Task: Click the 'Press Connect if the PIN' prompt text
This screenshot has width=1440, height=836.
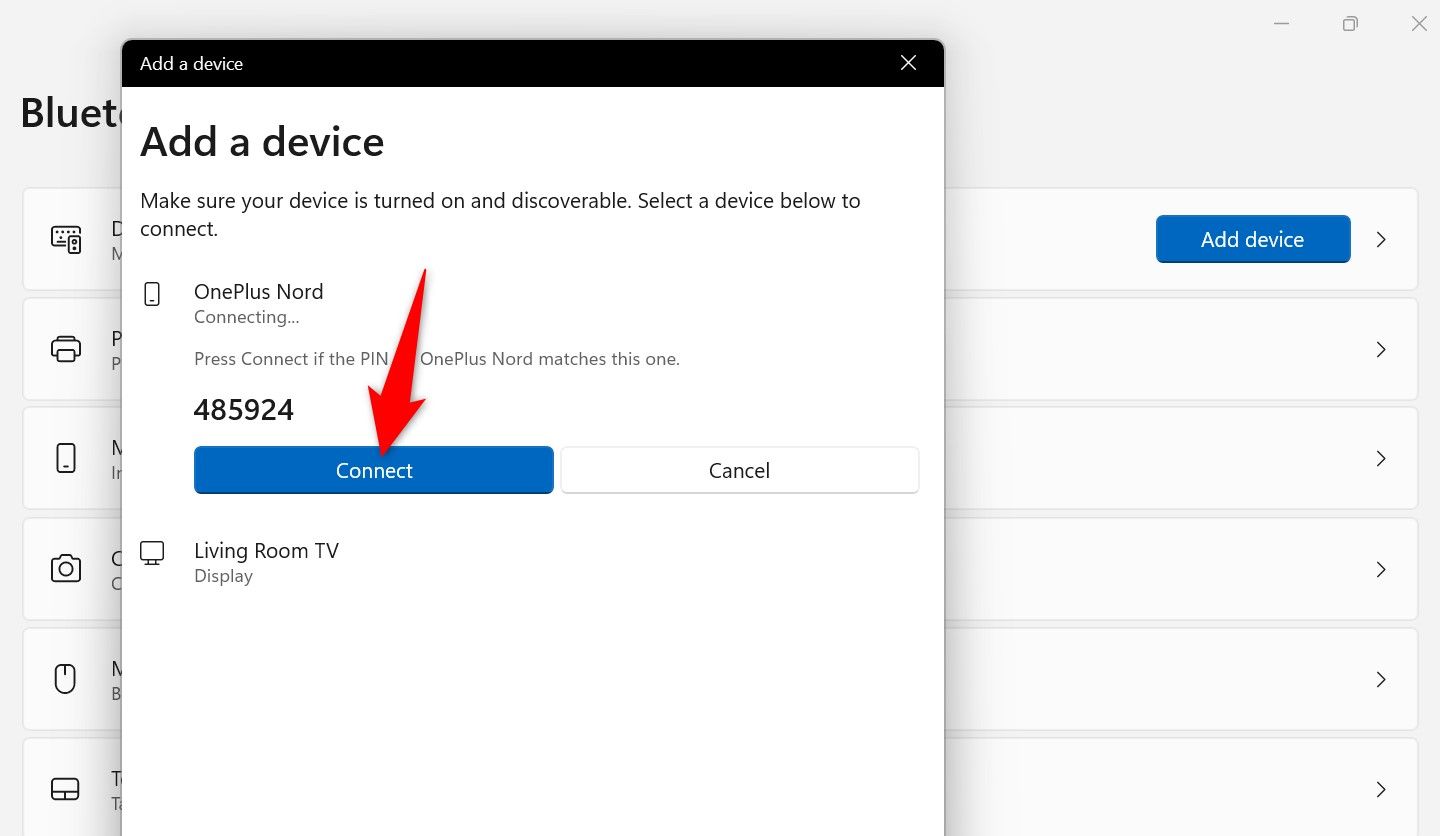Action: [x=437, y=358]
